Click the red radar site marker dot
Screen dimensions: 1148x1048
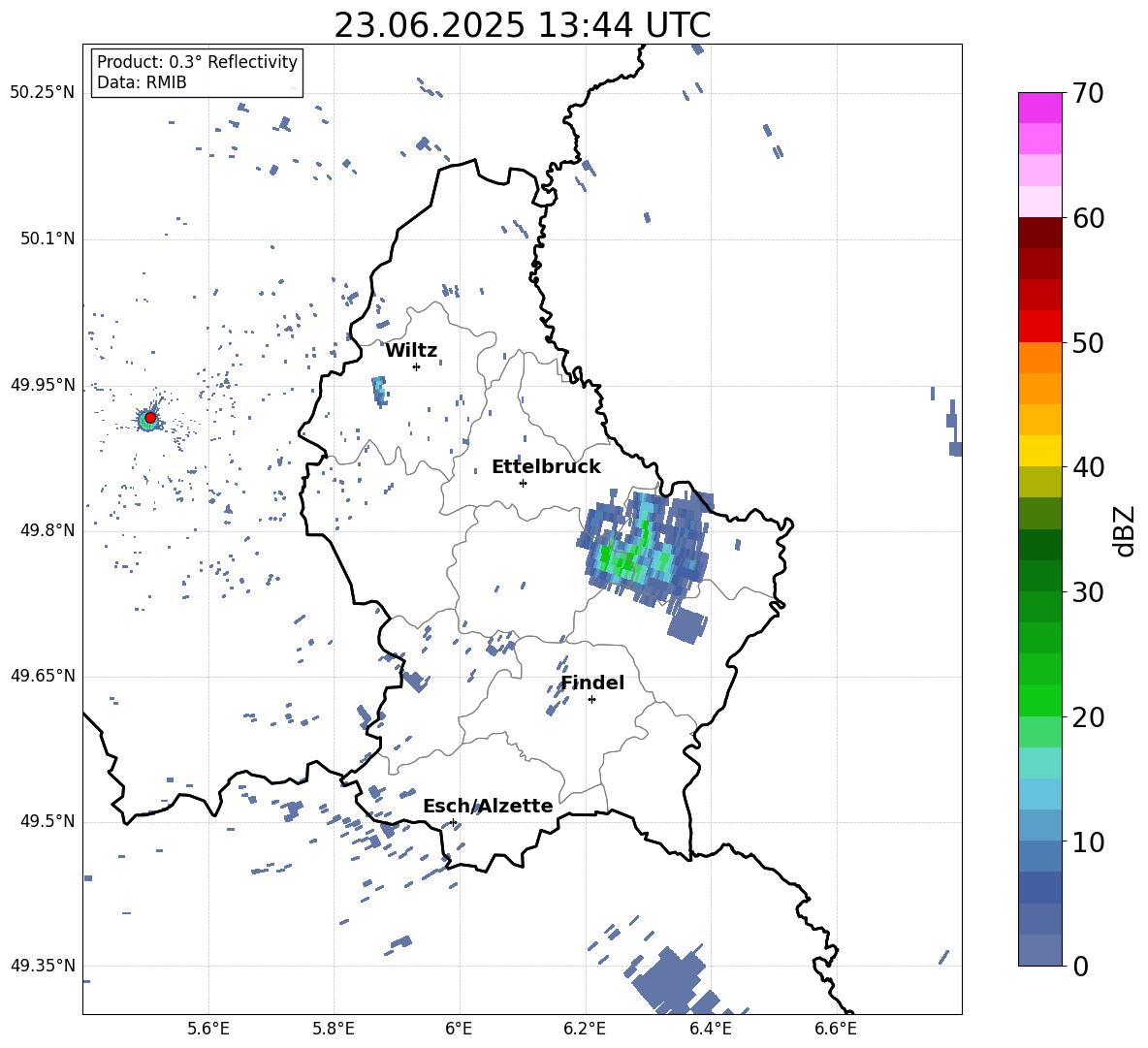[x=150, y=418]
